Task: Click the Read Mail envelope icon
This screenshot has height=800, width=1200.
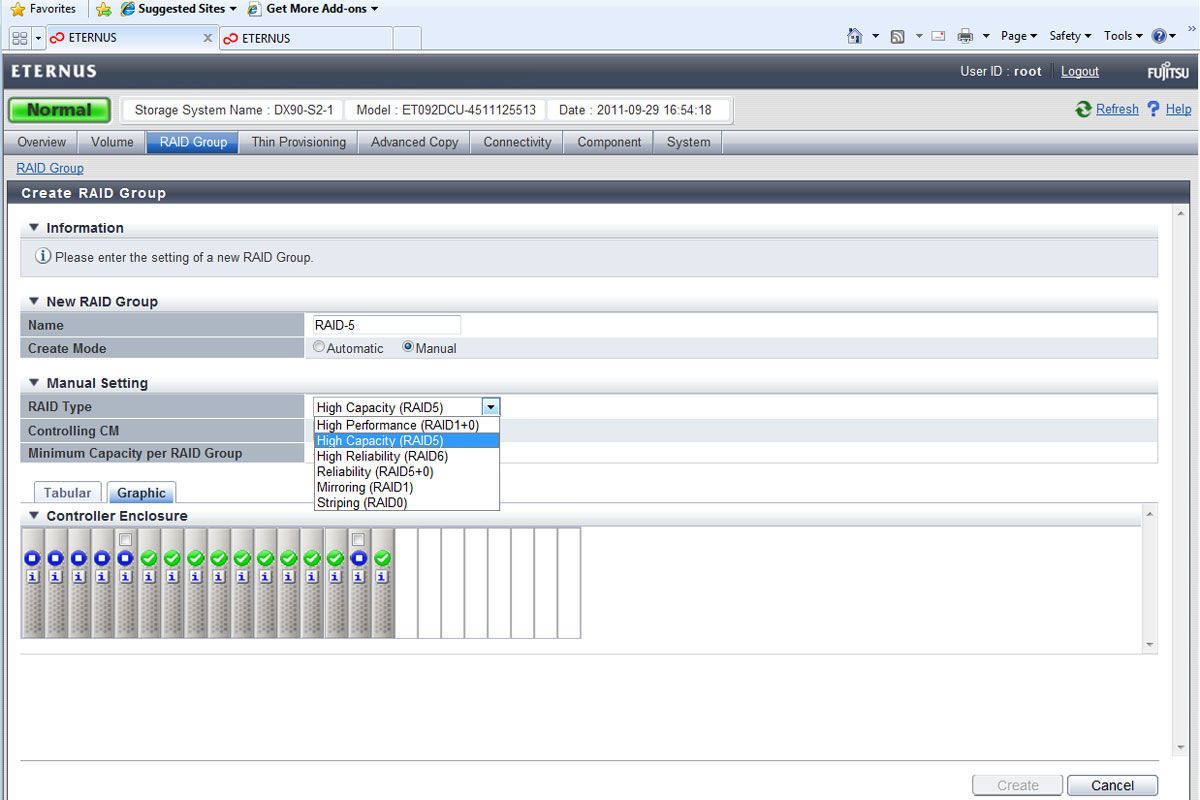Action: click(938, 36)
